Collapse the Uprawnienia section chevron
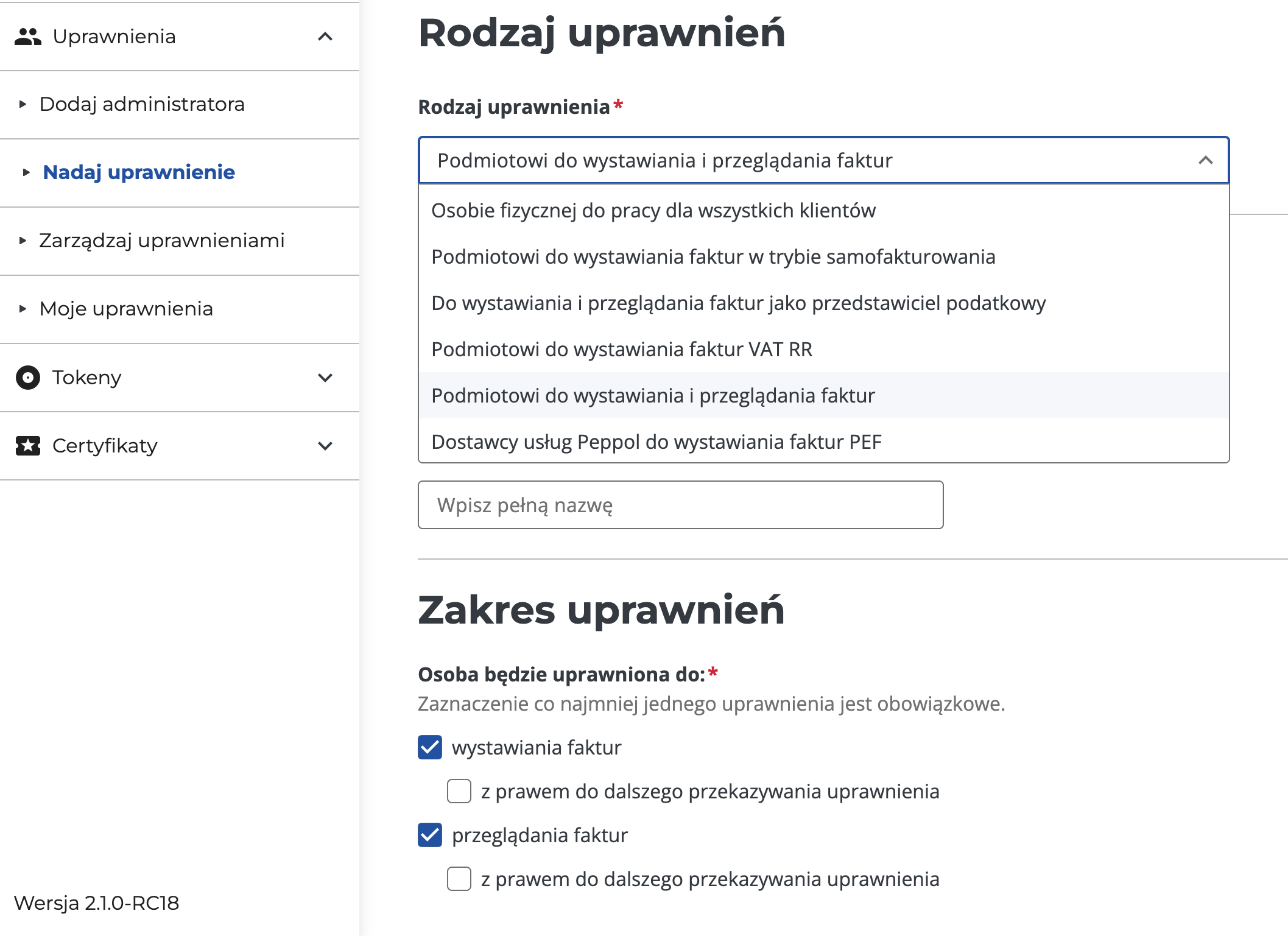This screenshot has width=1288, height=936. (x=325, y=37)
